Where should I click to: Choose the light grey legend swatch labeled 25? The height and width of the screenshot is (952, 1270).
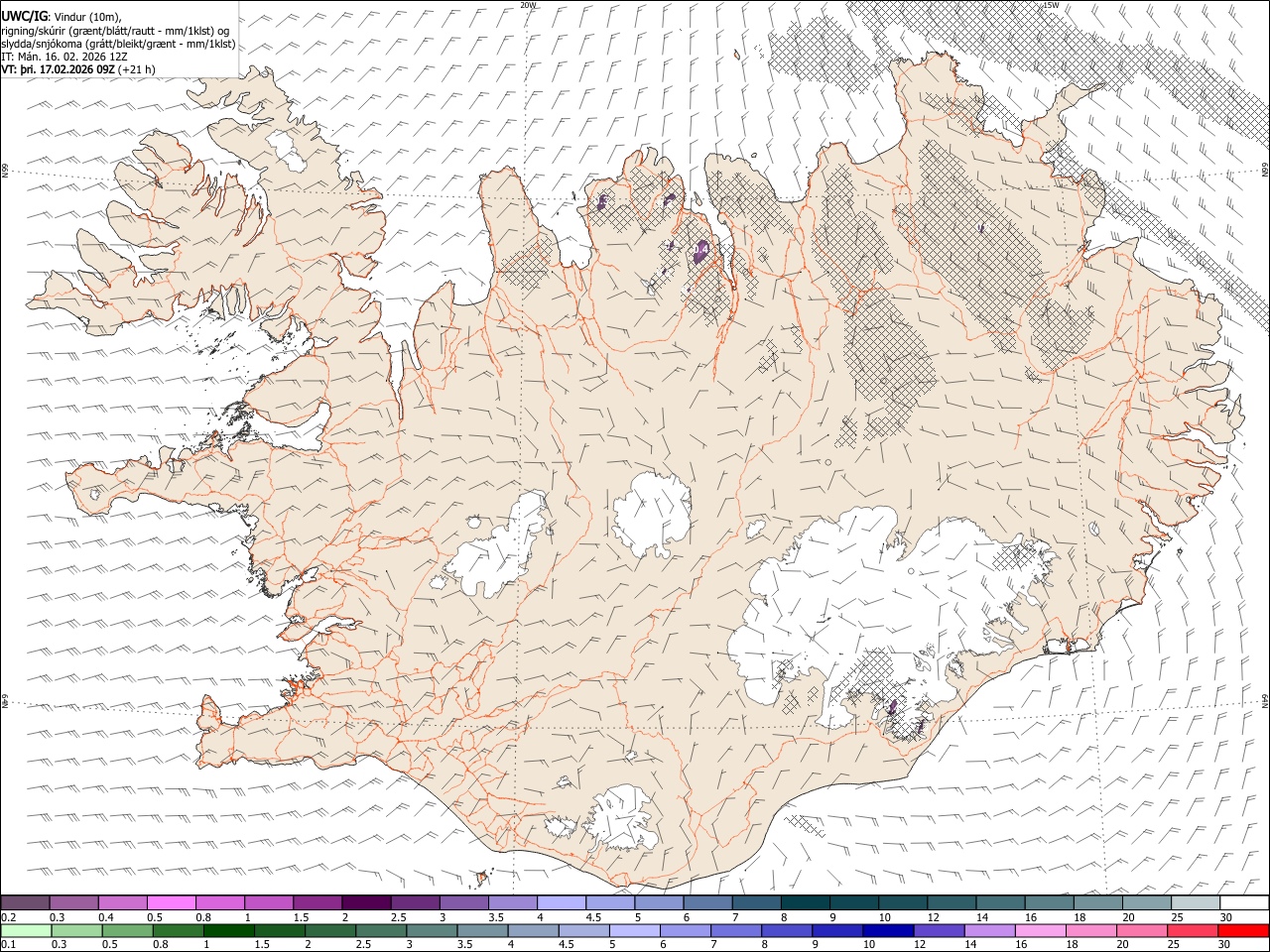(x=1195, y=902)
